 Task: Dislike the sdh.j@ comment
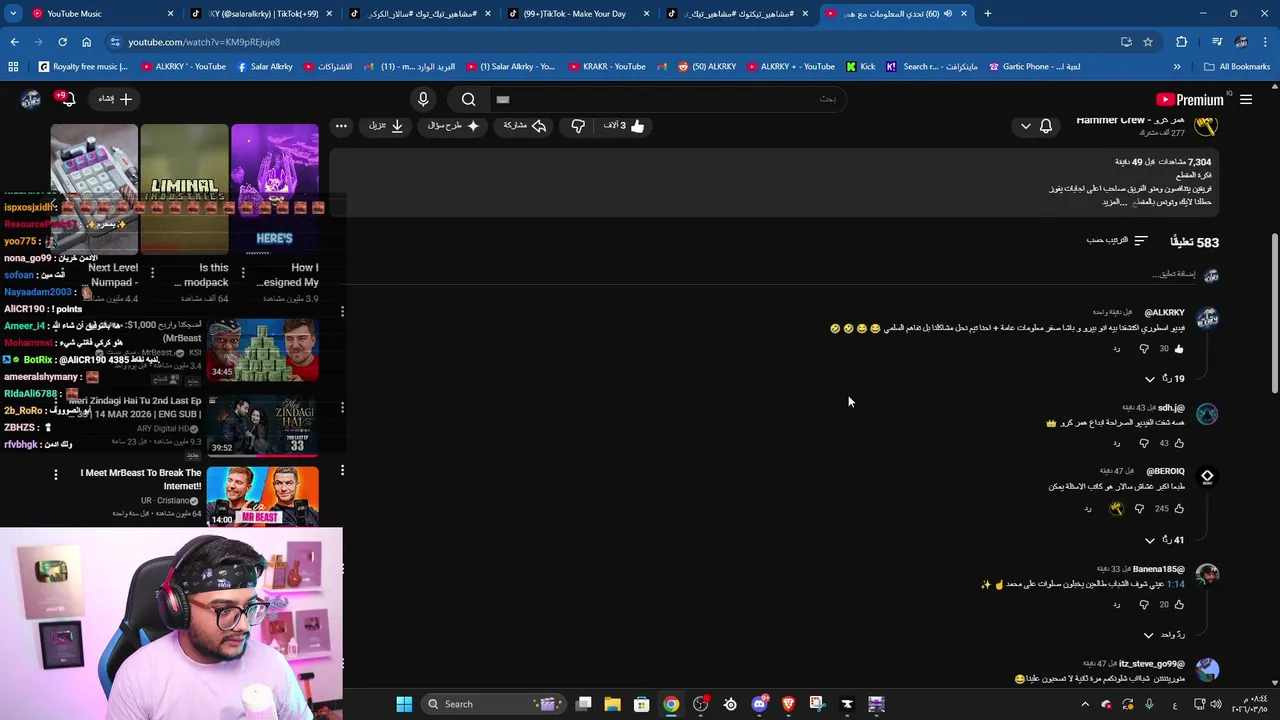click(1145, 443)
